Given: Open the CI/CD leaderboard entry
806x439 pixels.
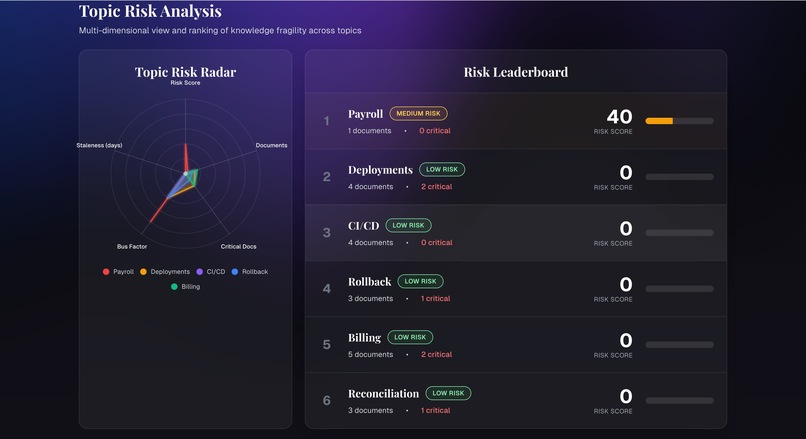Looking at the screenshot, I should click(516, 233).
